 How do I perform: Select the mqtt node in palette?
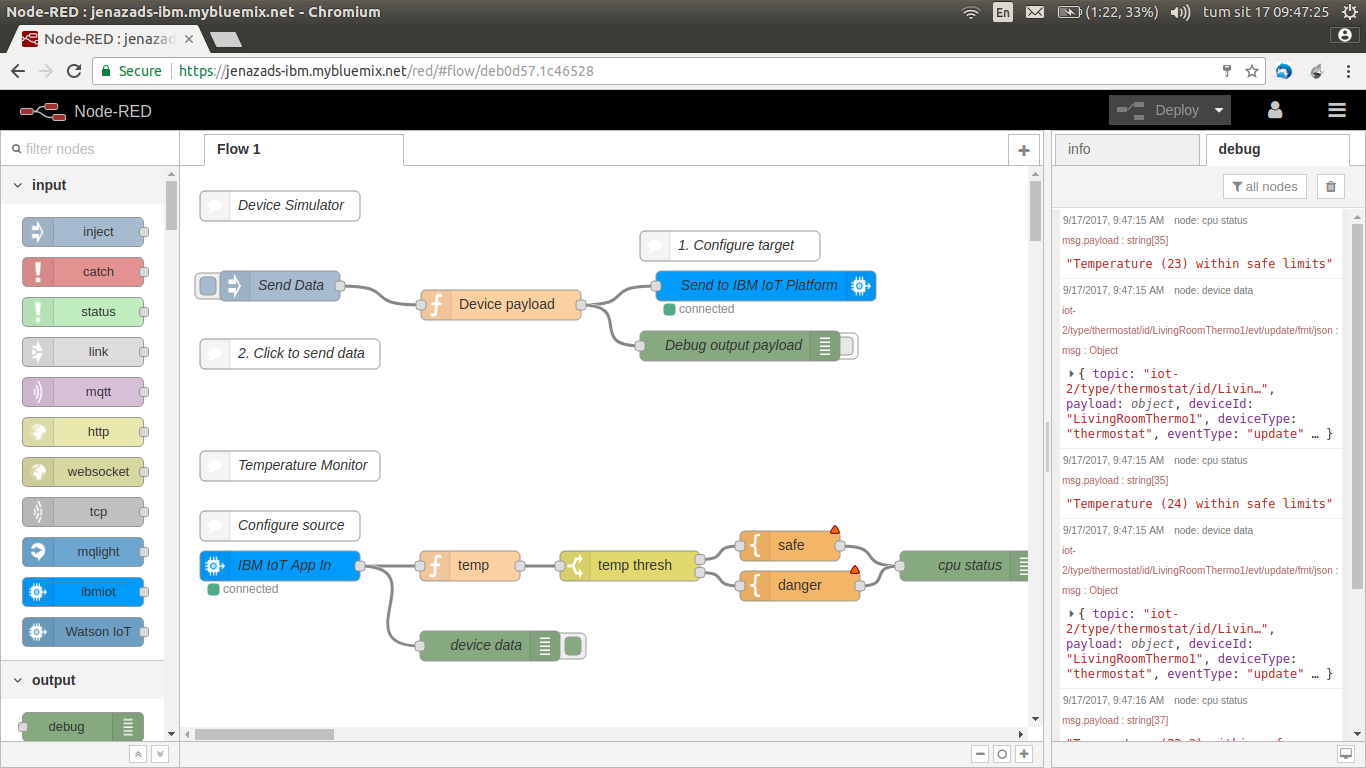click(83, 392)
